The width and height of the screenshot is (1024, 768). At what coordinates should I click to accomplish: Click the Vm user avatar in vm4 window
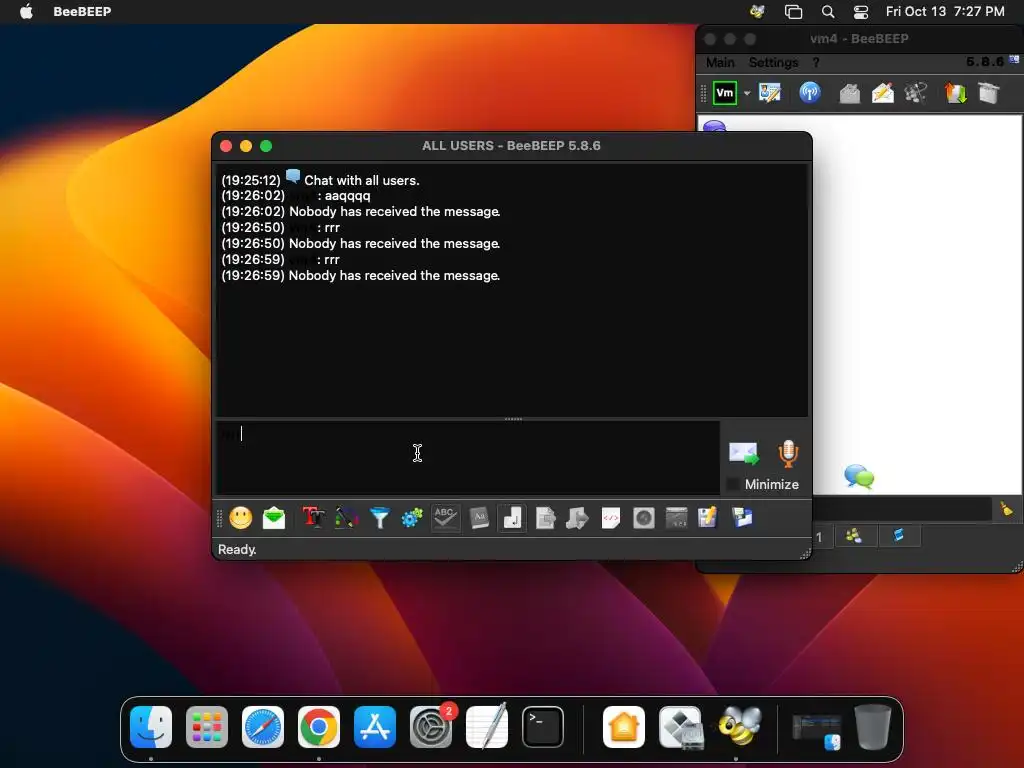(725, 93)
